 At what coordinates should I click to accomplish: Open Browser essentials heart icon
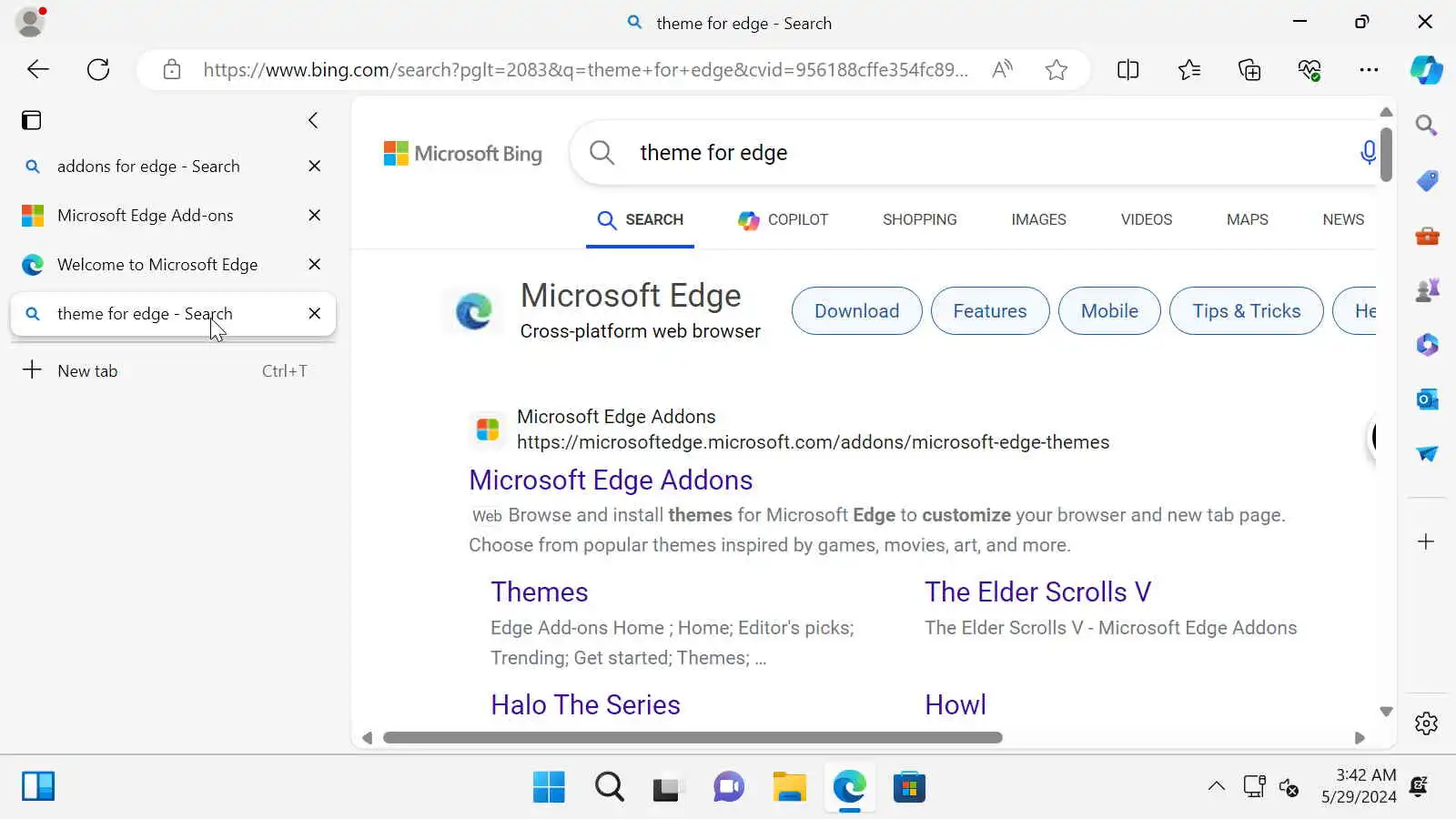[x=1309, y=70]
